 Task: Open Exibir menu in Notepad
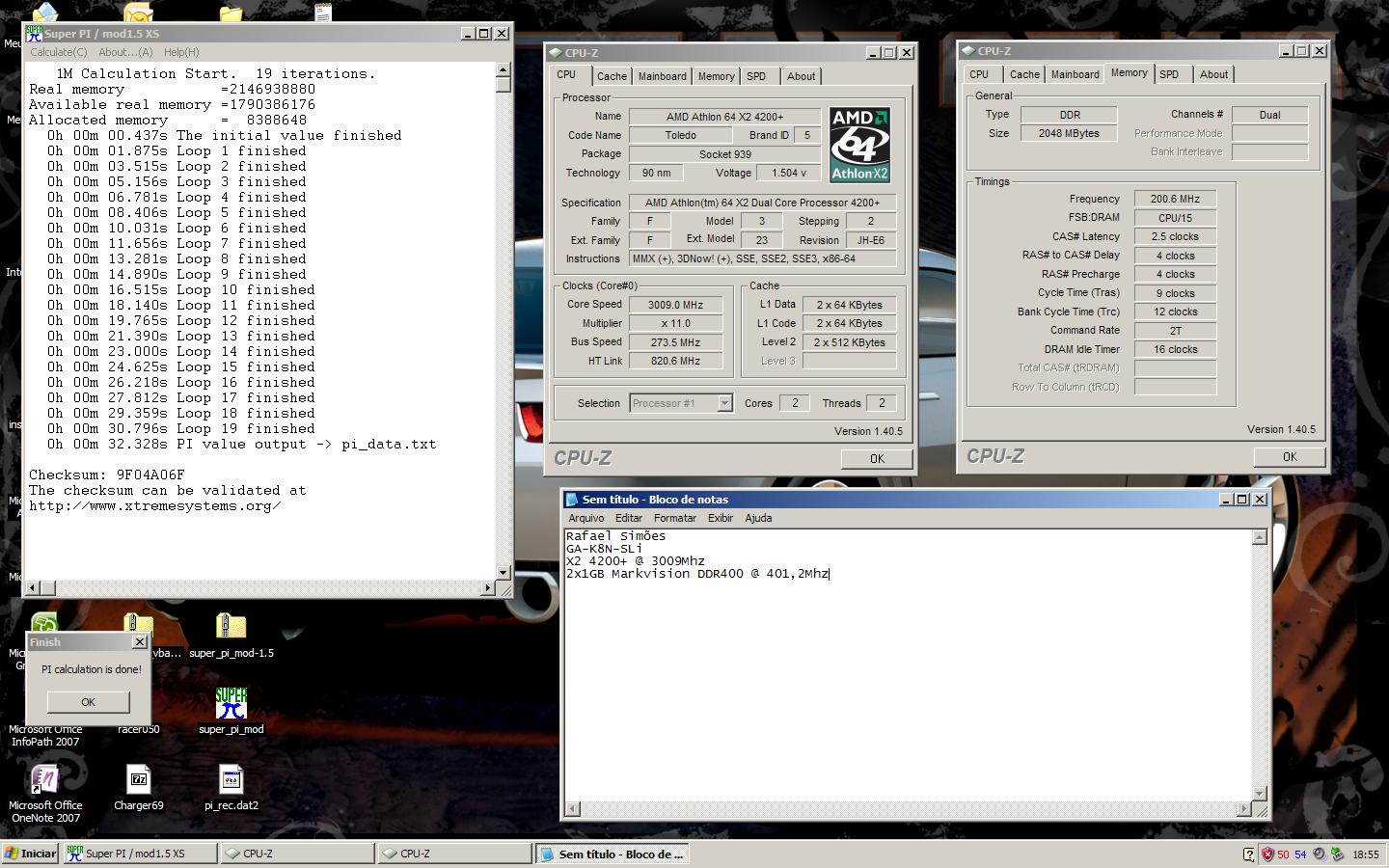[721, 518]
